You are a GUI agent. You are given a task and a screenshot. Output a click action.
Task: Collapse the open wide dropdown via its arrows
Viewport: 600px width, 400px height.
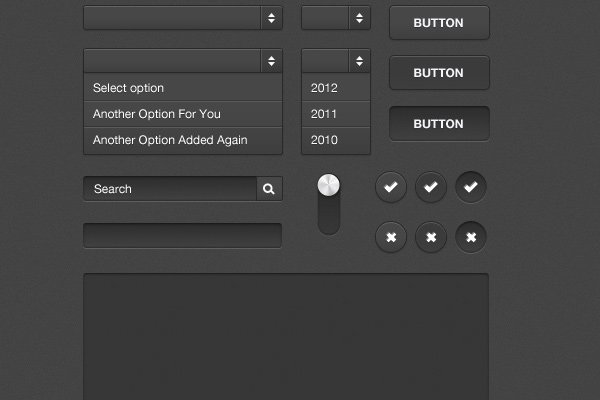coord(271,61)
